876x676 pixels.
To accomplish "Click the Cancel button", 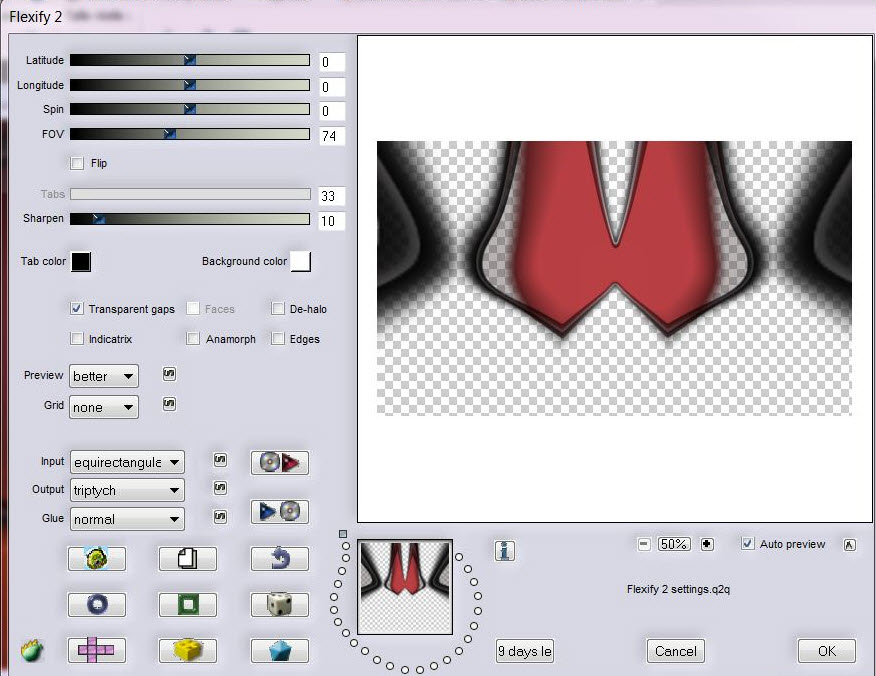I will click(675, 651).
